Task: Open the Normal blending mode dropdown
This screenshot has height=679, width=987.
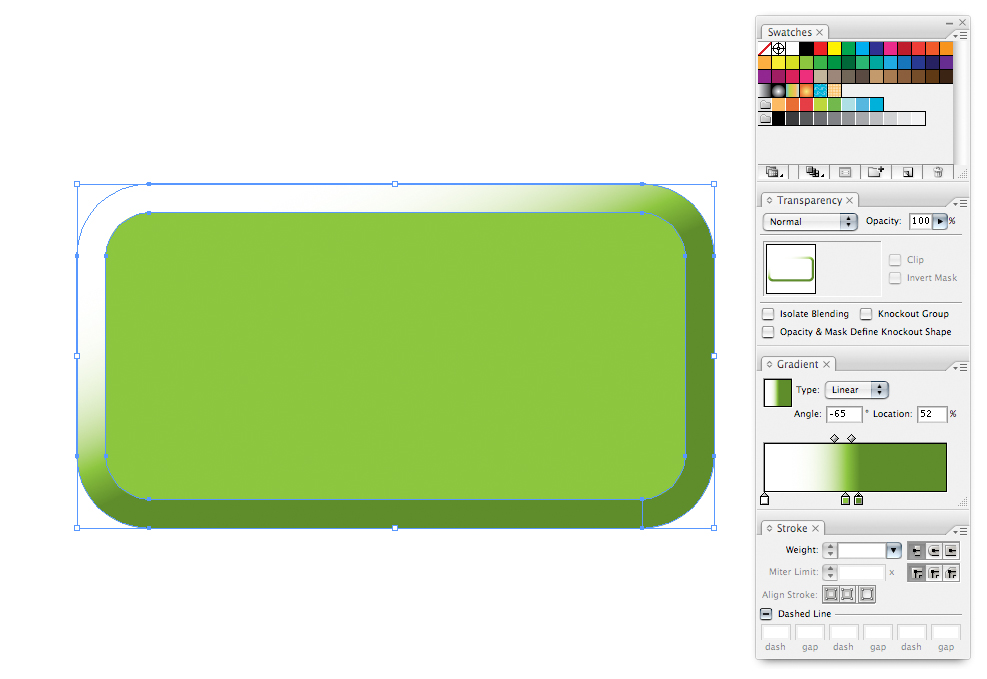Action: 810,222
